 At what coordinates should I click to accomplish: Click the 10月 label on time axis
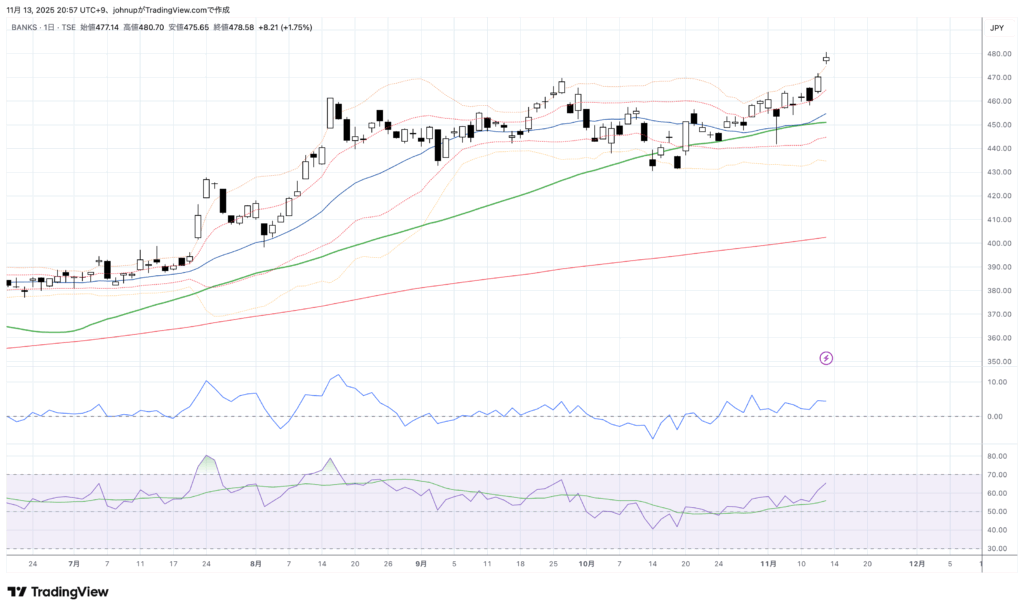(x=587, y=564)
